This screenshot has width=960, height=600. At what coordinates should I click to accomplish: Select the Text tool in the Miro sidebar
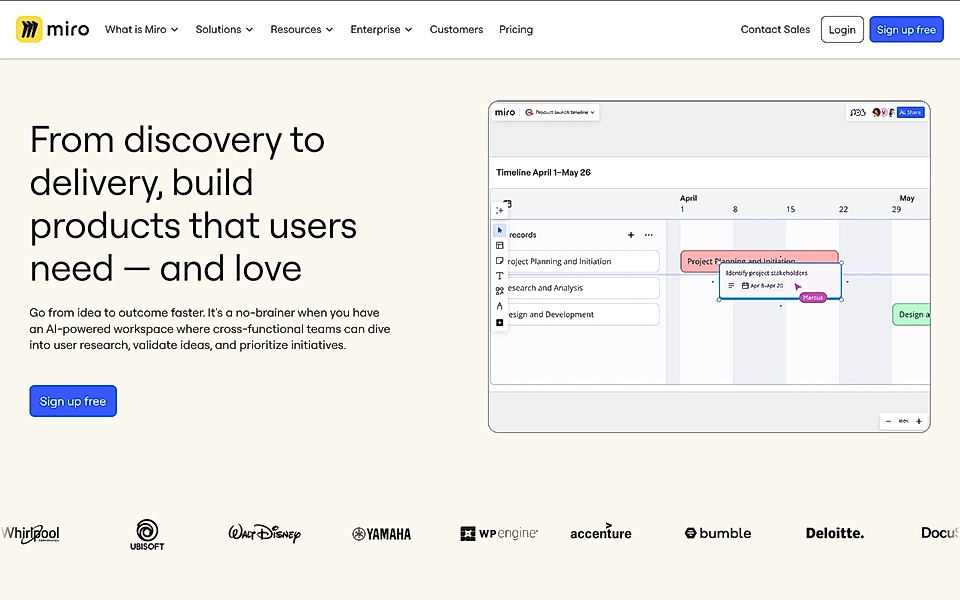tap(499, 275)
